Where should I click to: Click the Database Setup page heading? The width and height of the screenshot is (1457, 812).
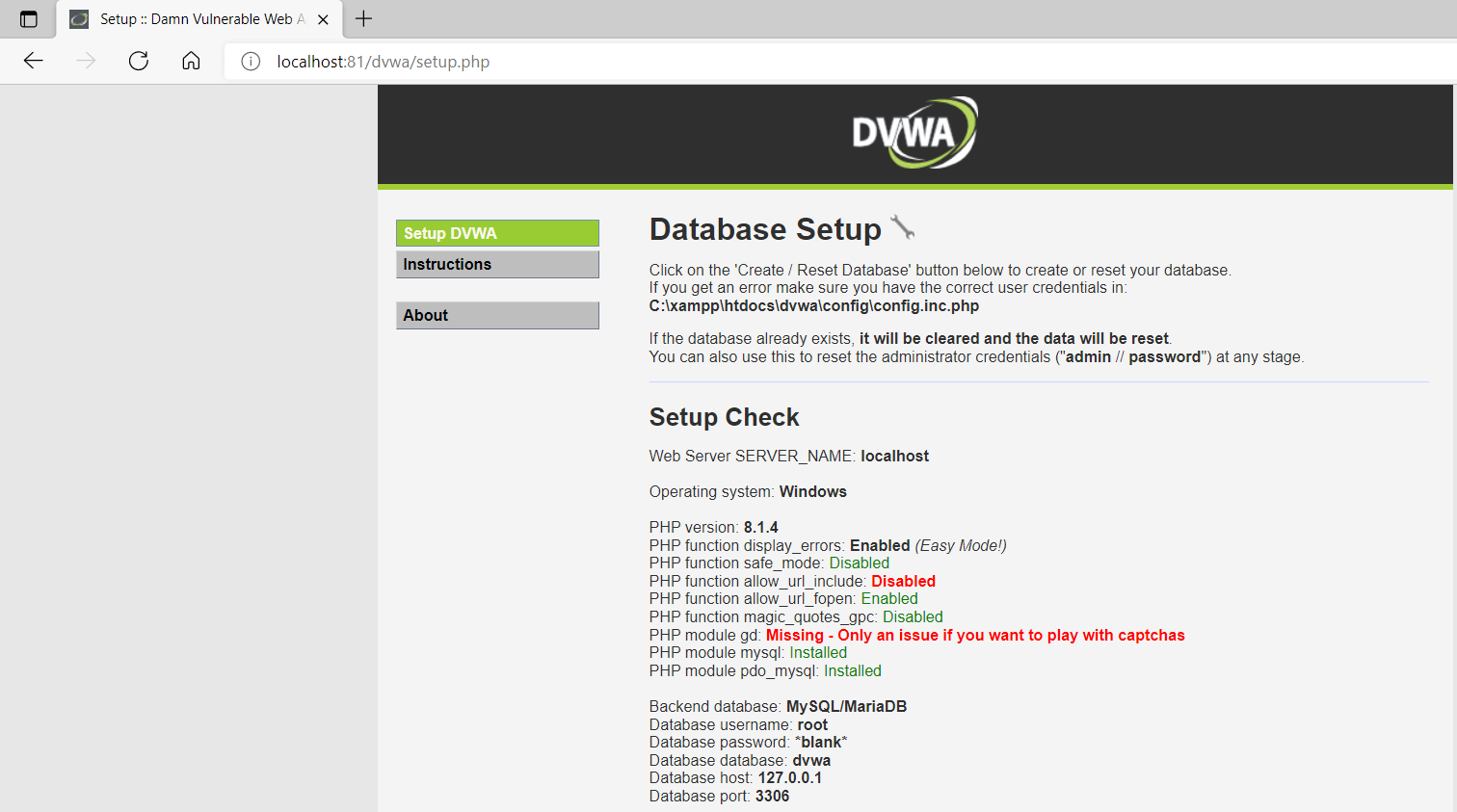coord(764,229)
